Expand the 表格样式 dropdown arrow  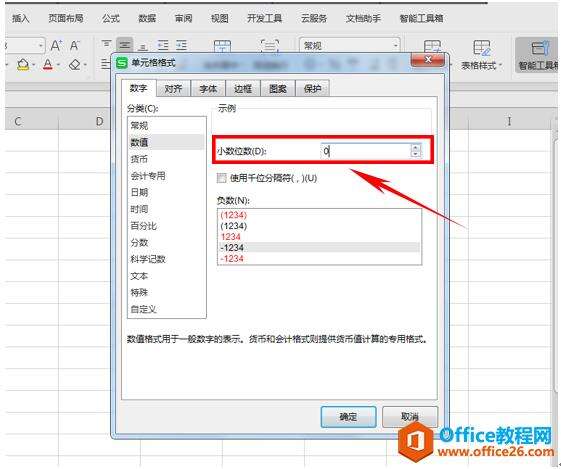click(501, 65)
